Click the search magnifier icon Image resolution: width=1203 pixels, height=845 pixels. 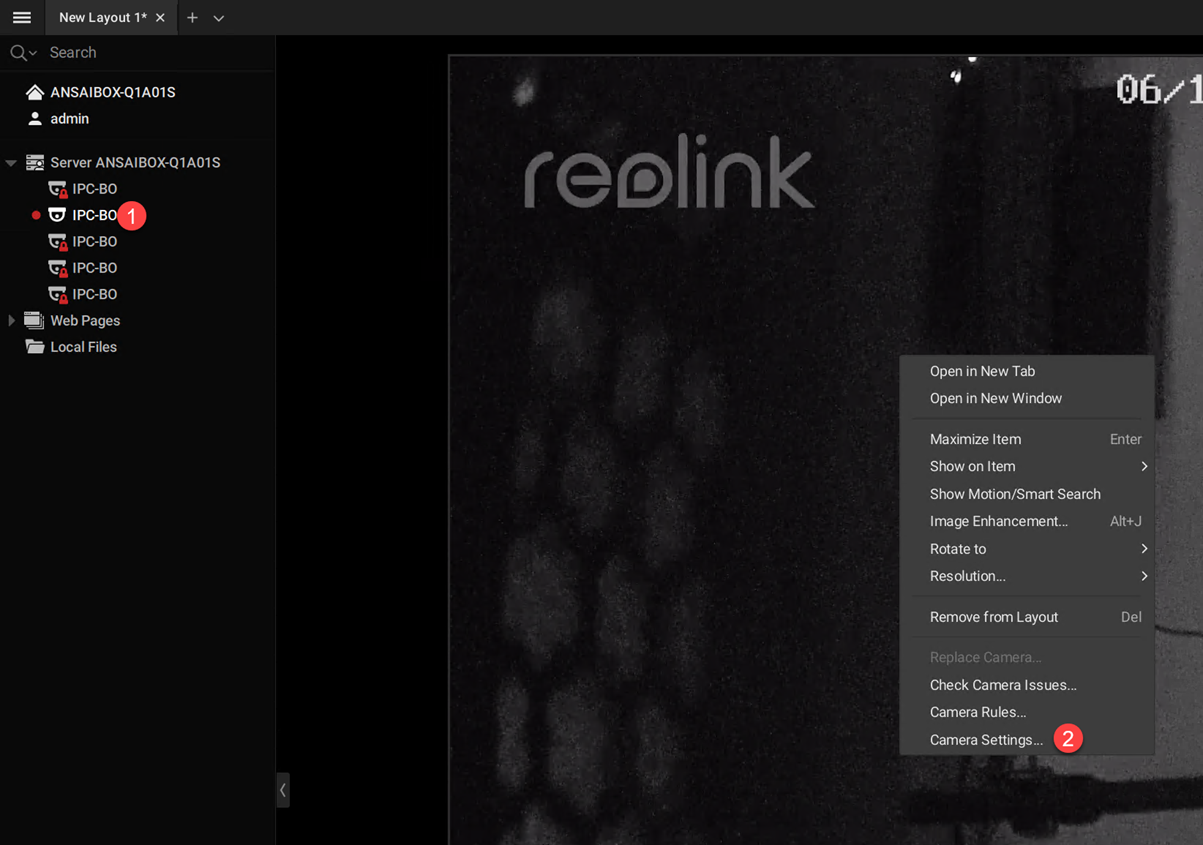click(x=18, y=53)
